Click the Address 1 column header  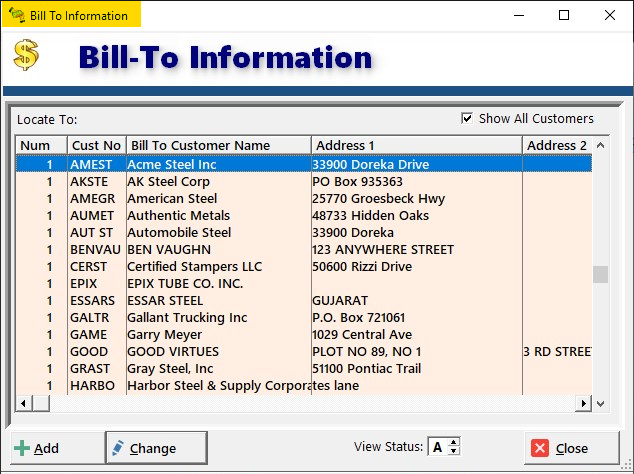click(417, 145)
